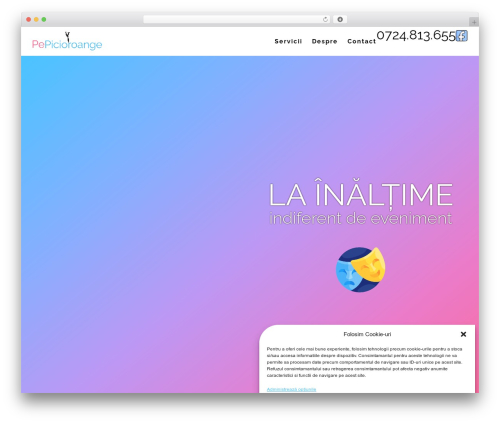Open the Facebook icon in header
Image resolution: width=500 pixels, height=423 pixels.
pyautogui.click(x=462, y=36)
